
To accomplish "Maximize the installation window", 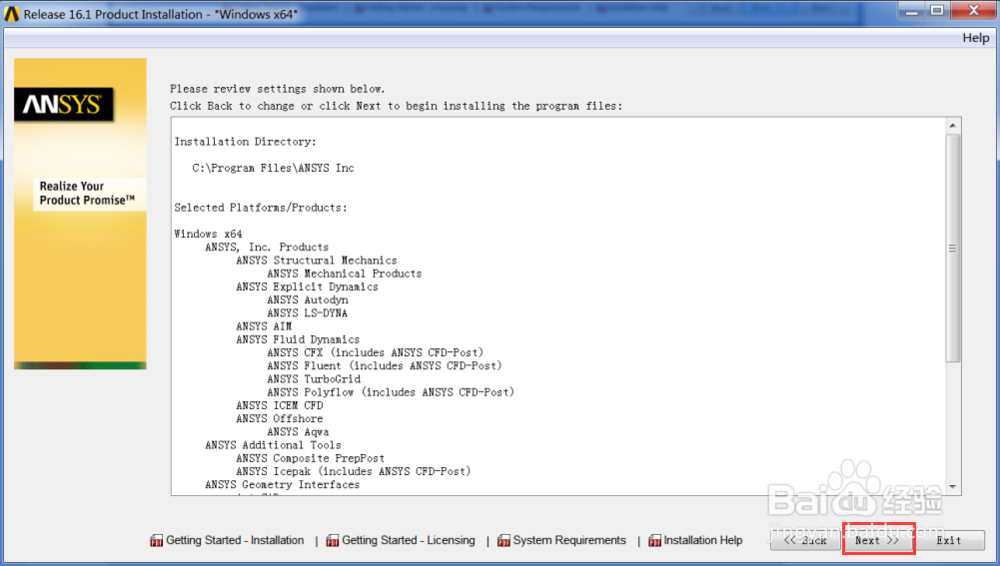I will [x=937, y=11].
